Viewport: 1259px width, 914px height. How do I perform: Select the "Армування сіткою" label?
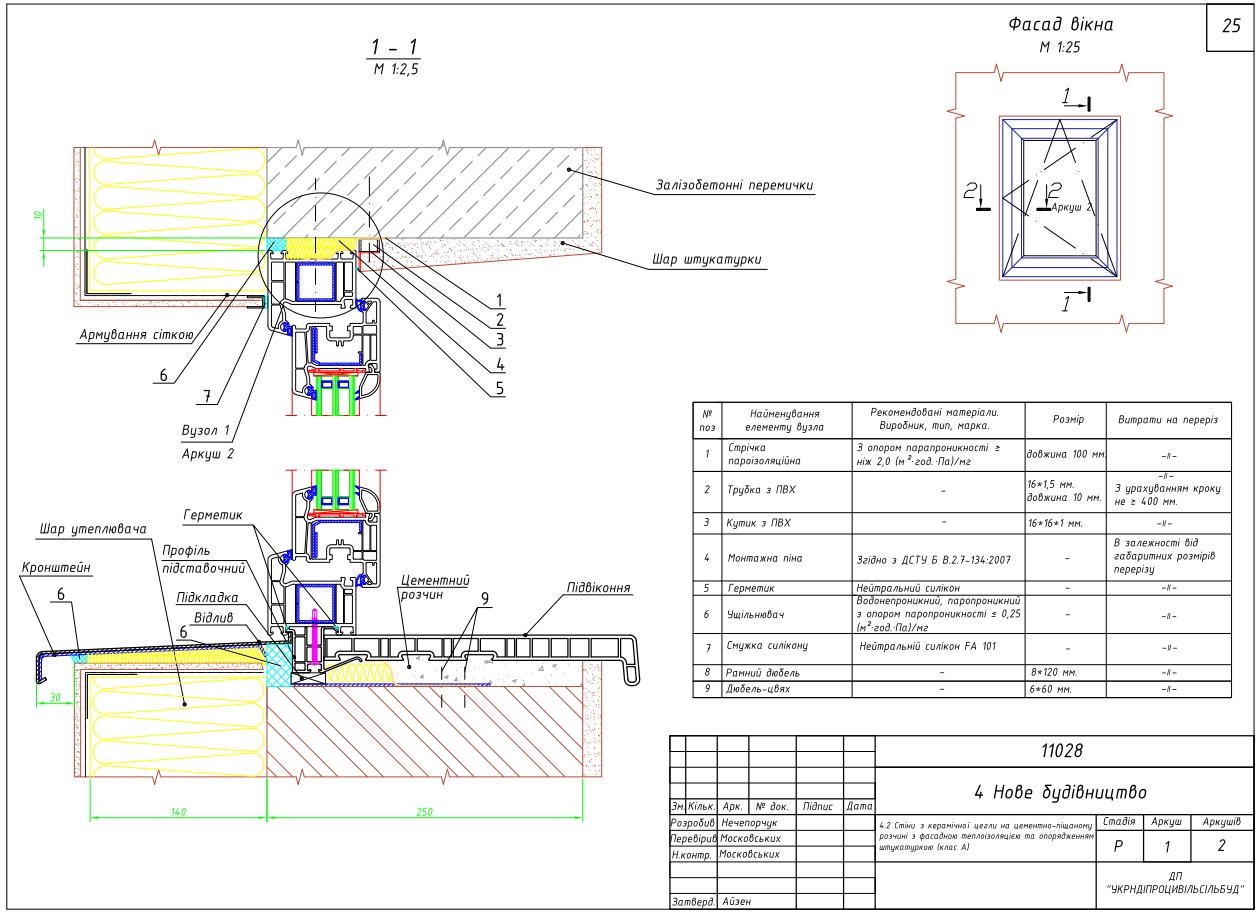click(135, 335)
